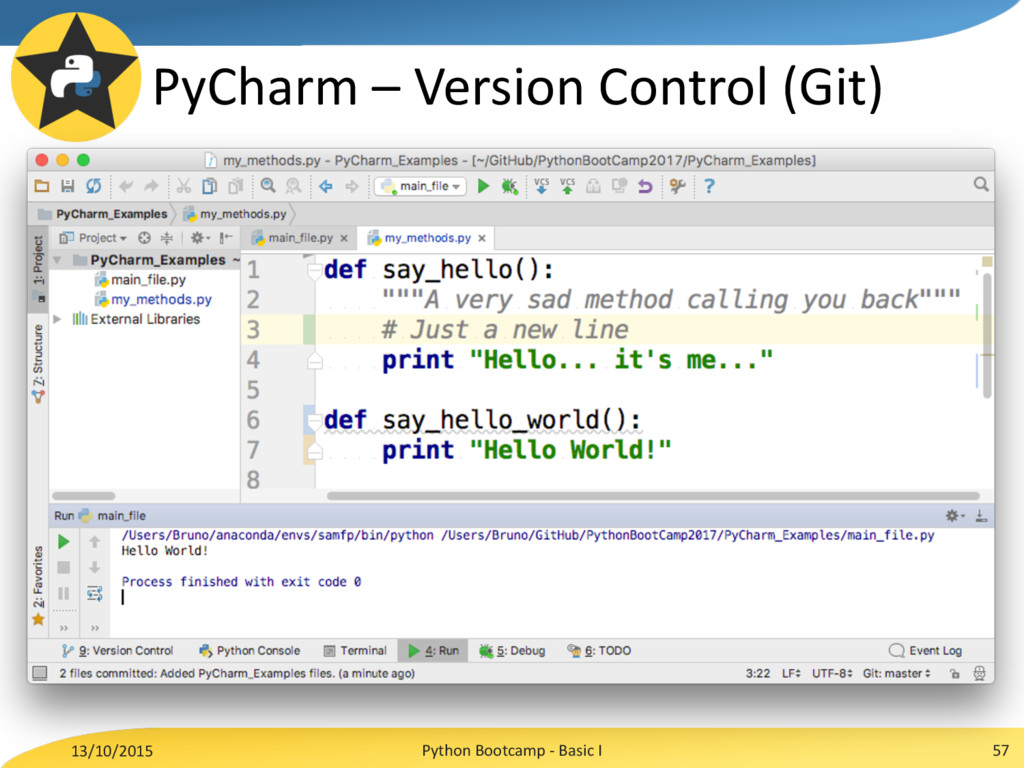1024x768 pixels.
Task: Start debugging with the toolbar bug icon
Action: pos(509,187)
